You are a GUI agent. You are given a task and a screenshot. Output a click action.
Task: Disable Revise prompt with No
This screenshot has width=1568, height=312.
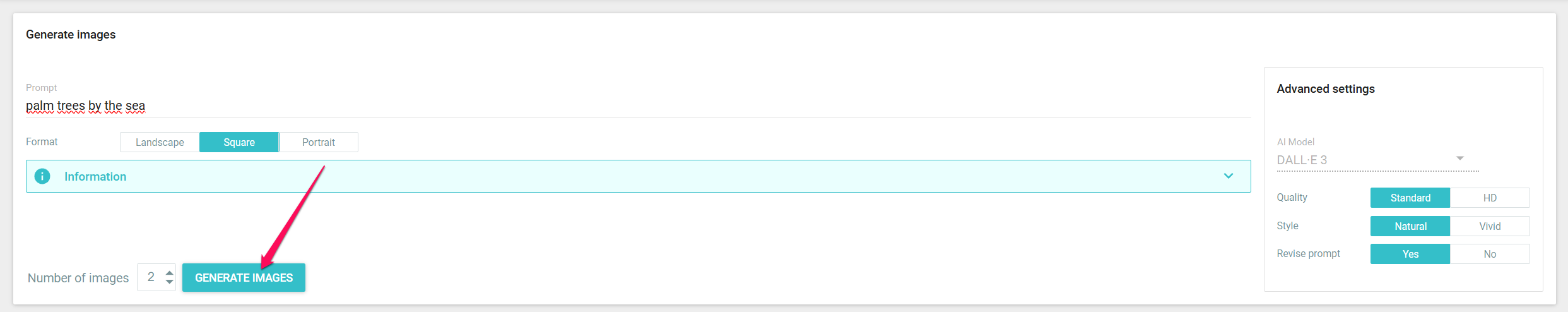tap(1490, 254)
